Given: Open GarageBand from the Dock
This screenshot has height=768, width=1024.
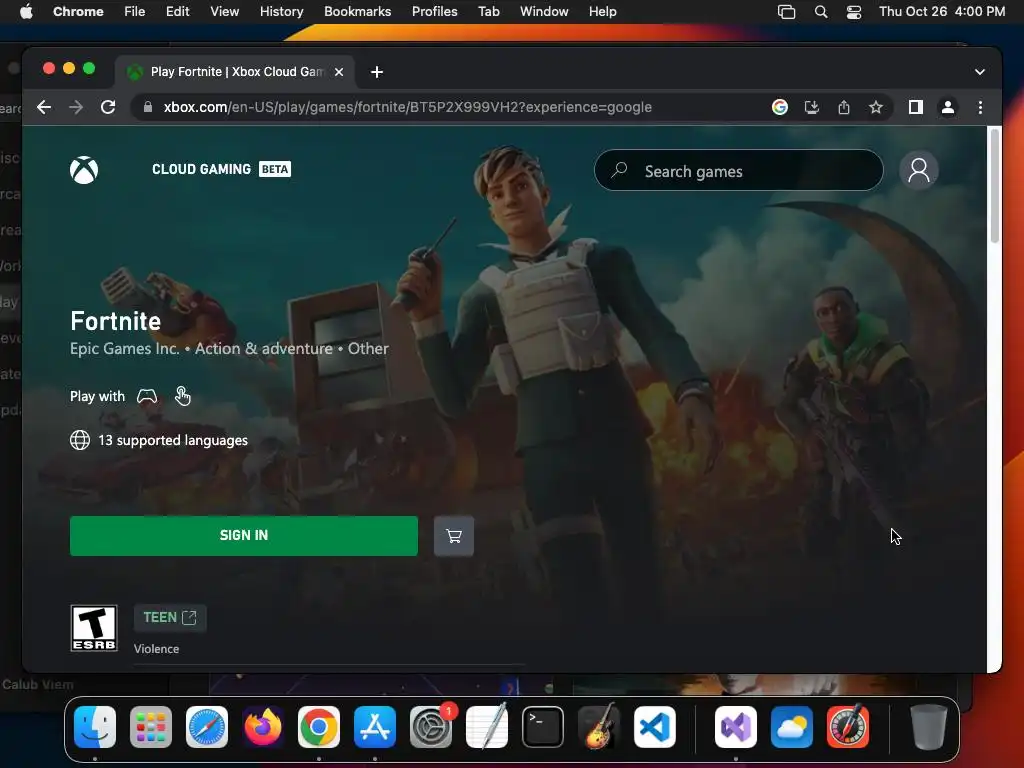Looking at the screenshot, I should pos(599,726).
